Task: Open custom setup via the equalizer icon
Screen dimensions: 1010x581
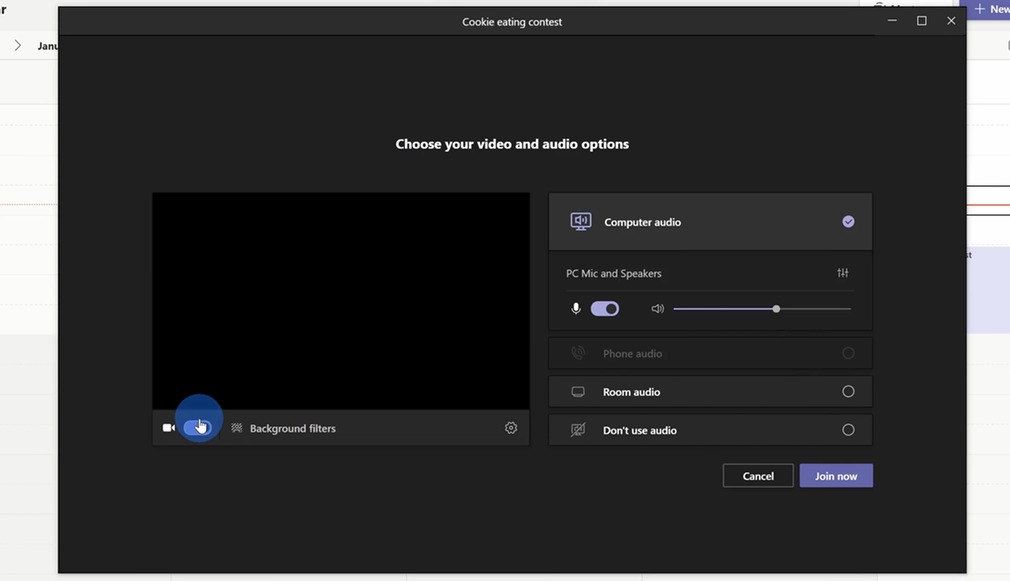Action: [x=843, y=272]
